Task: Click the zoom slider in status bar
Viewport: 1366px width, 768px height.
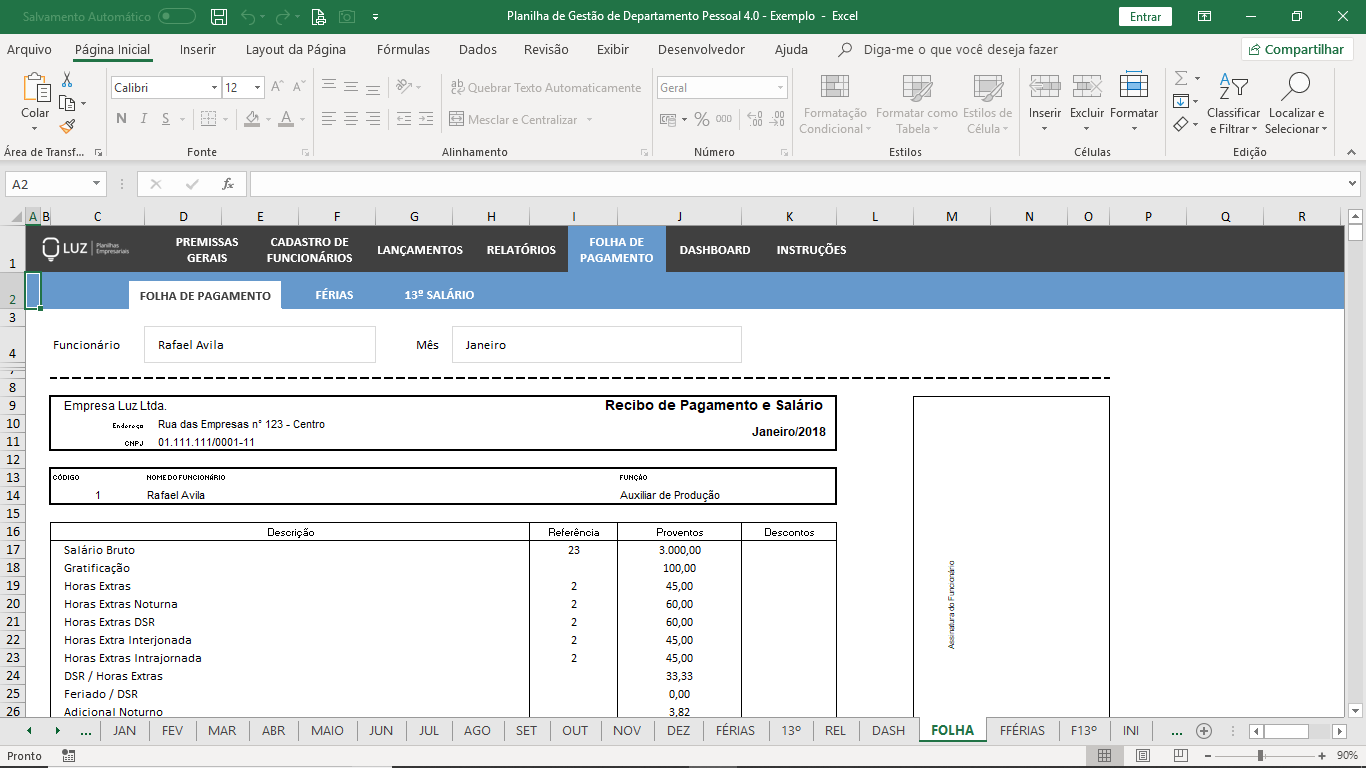Action: click(x=1261, y=756)
